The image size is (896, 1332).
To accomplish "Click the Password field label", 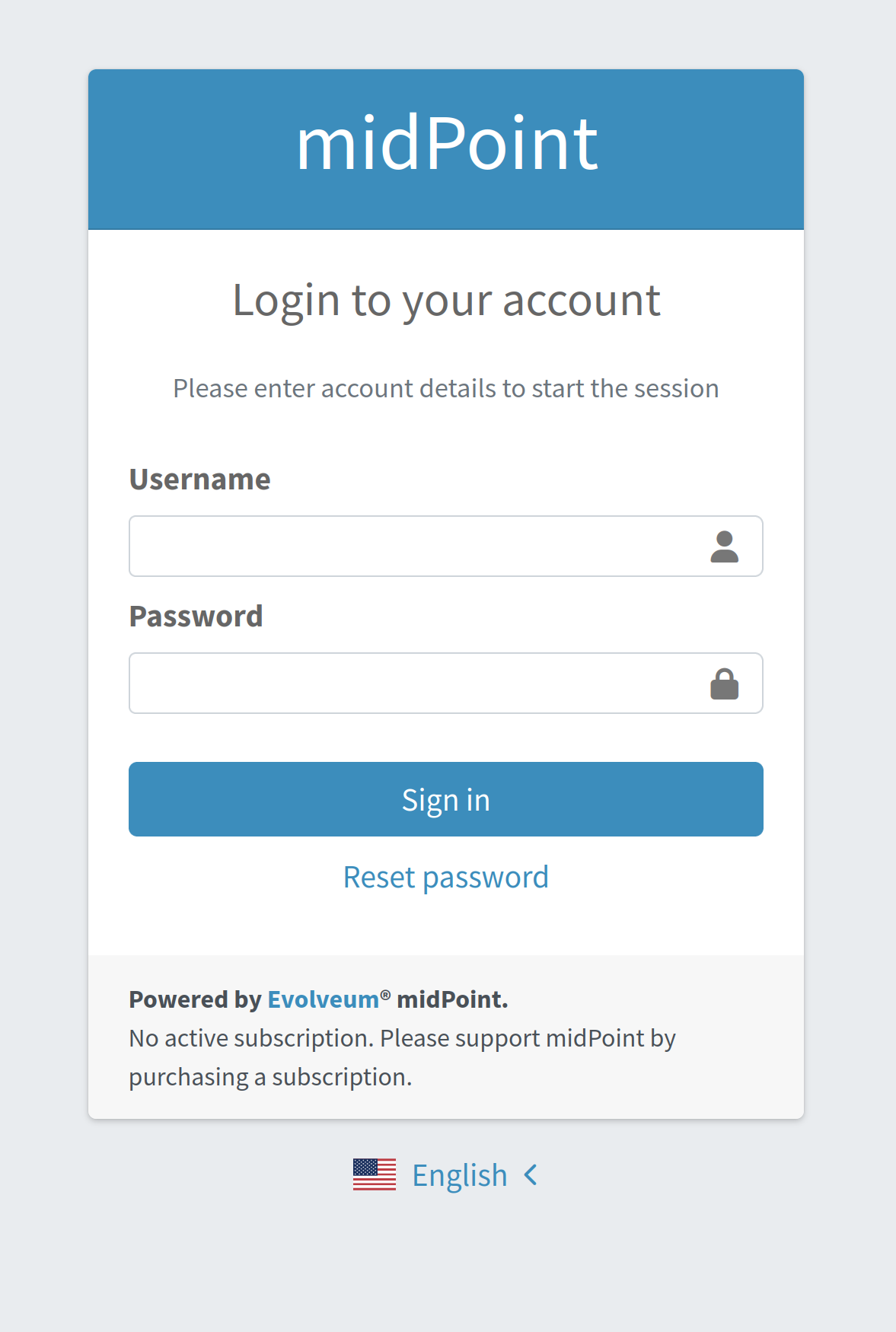I will [x=196, y=616].
